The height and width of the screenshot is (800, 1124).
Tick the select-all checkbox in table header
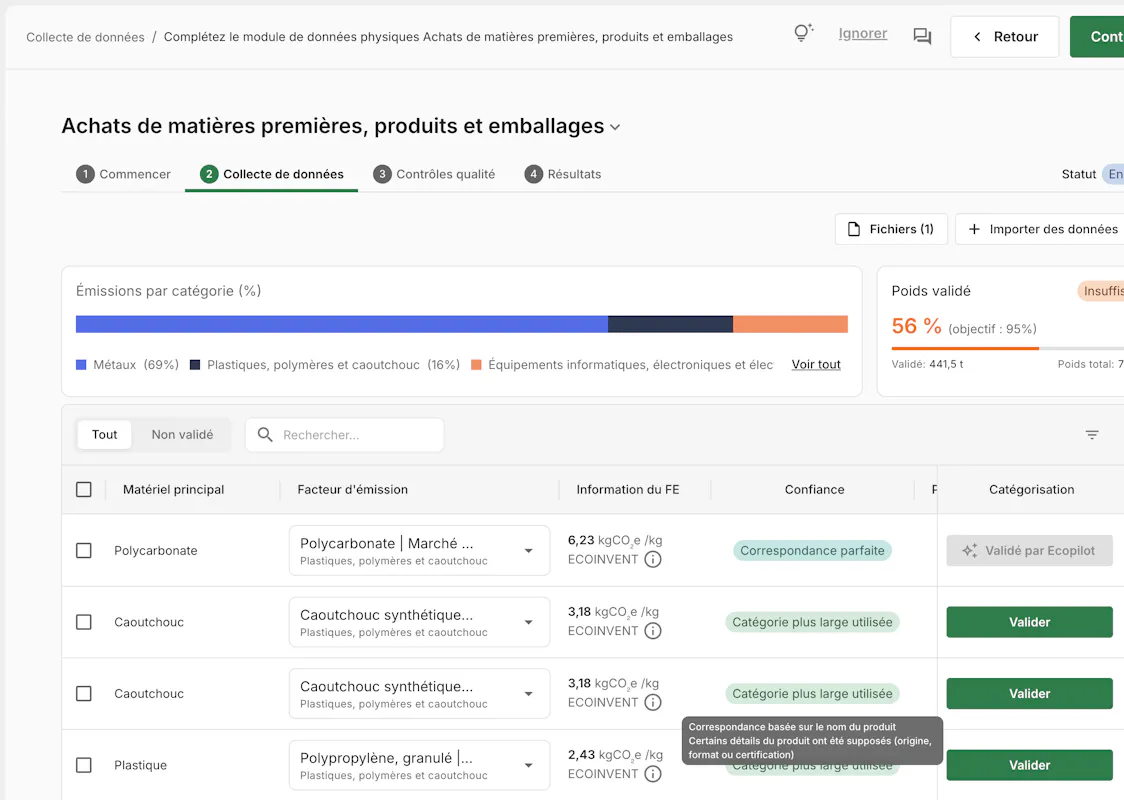point(84,489)
